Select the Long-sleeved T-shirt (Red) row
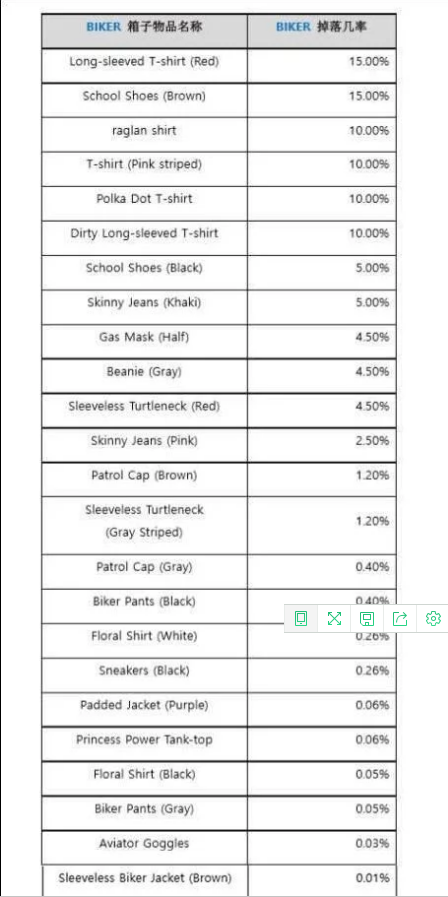Image resolution: width=448 pixels, height=897 pixels. 219,66
